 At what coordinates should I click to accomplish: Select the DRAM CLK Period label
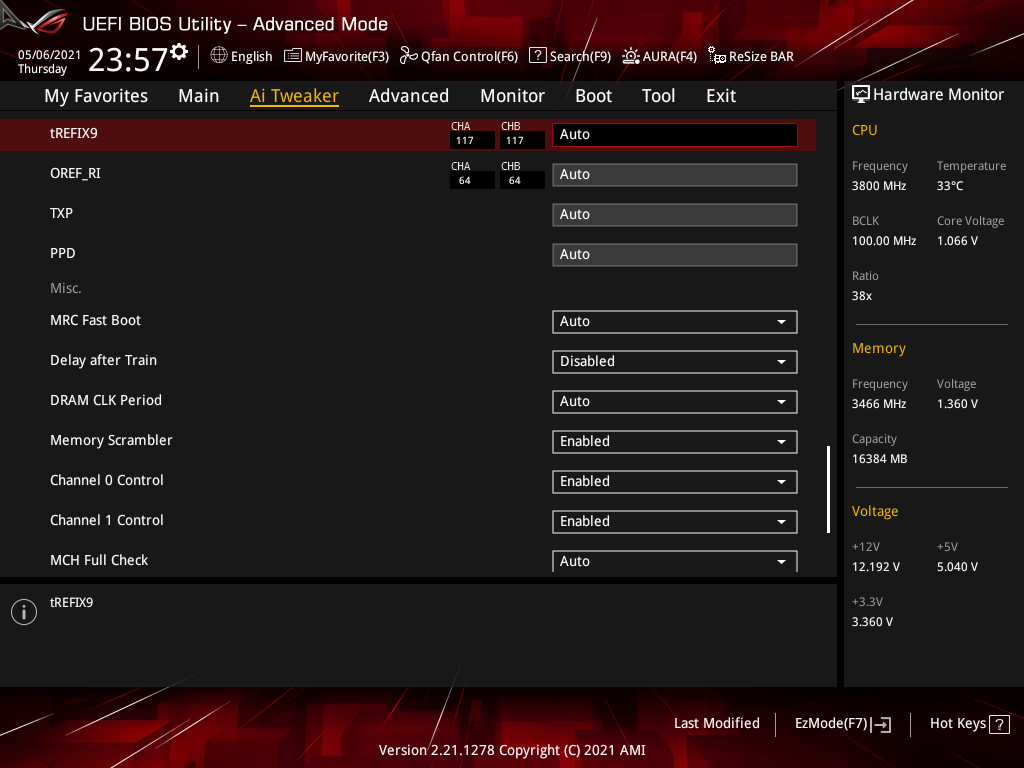(x=106, y=400)
